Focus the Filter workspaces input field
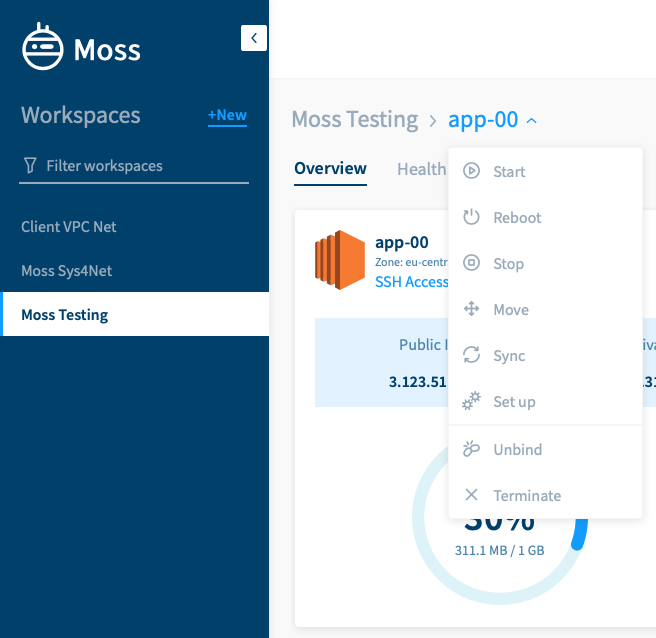 134,166
